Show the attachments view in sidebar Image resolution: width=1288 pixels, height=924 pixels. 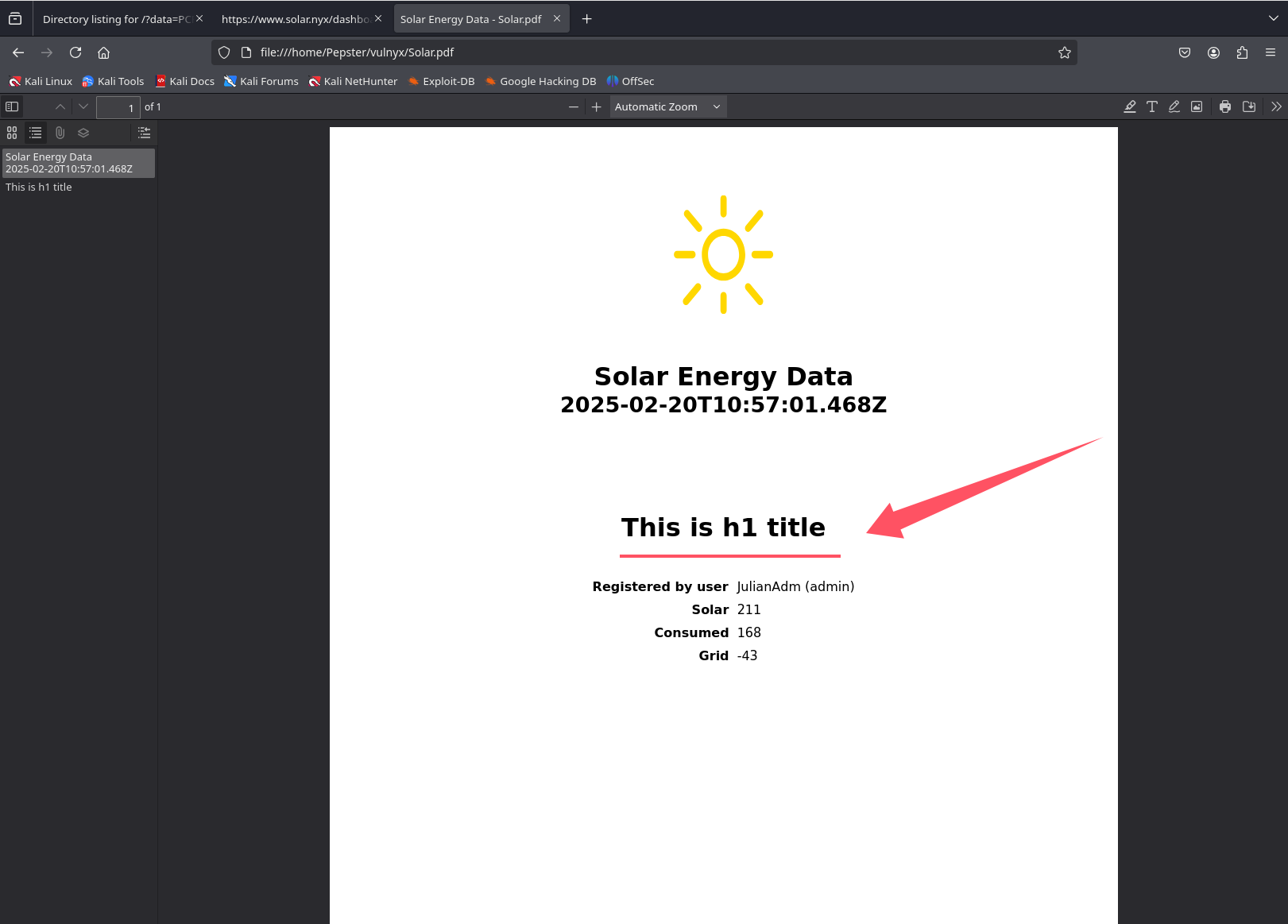pyautogui.click(x=60, y=133)
